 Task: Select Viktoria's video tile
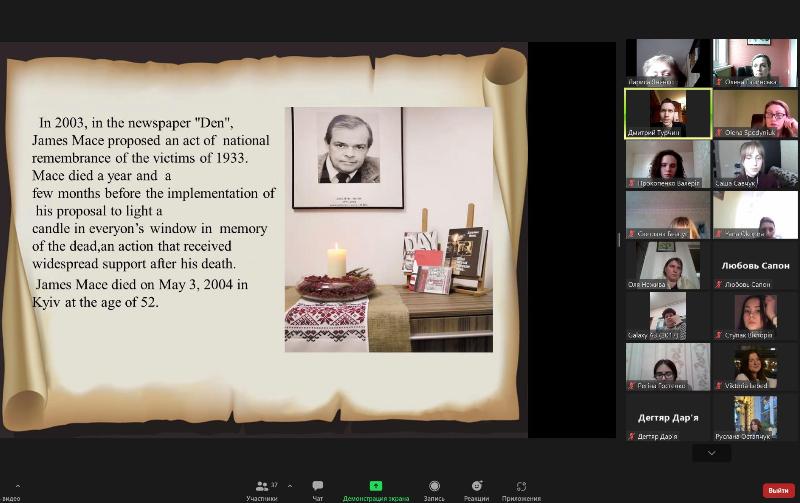[755, 366]
